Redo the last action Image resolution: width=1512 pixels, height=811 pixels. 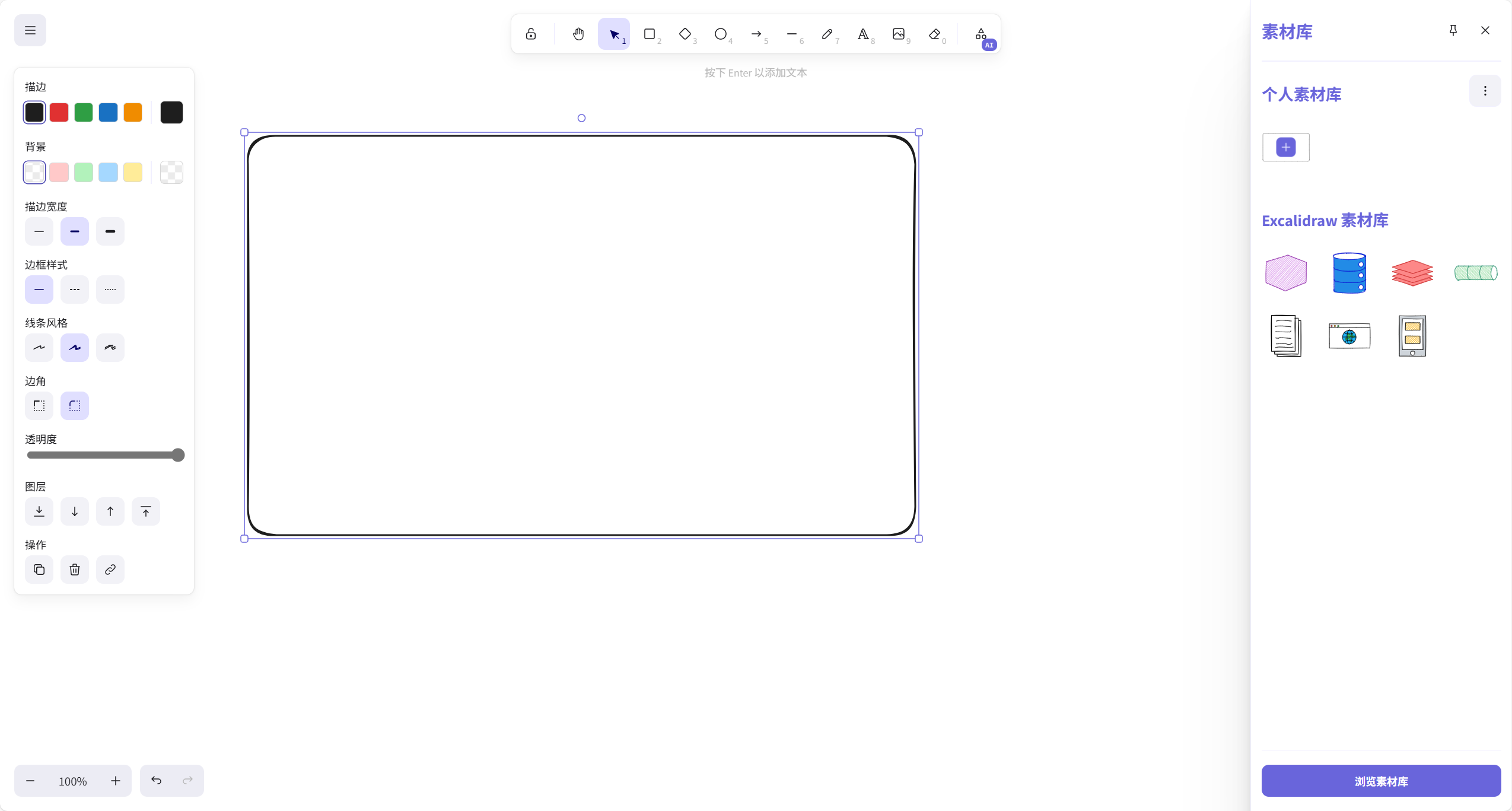pyautogui.click(x=187, y=781)
